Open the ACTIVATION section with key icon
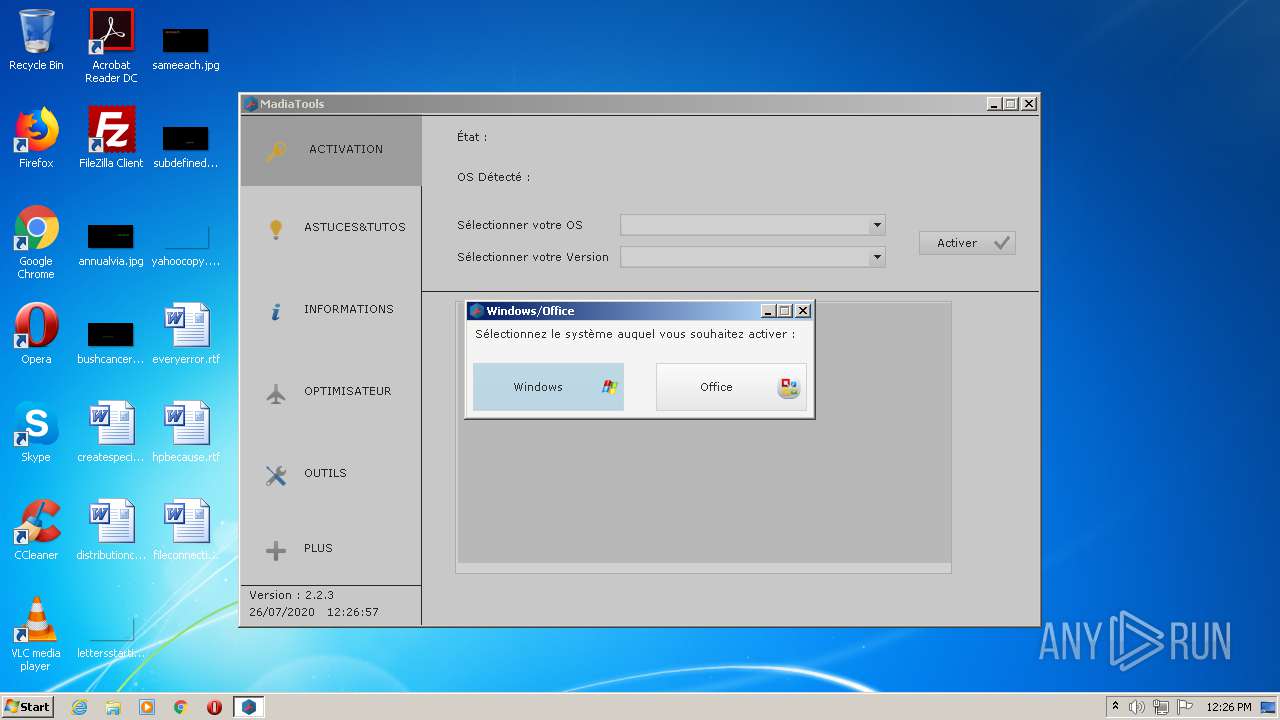The height and width of the screenshot is (720, 1280). [331, 150]
